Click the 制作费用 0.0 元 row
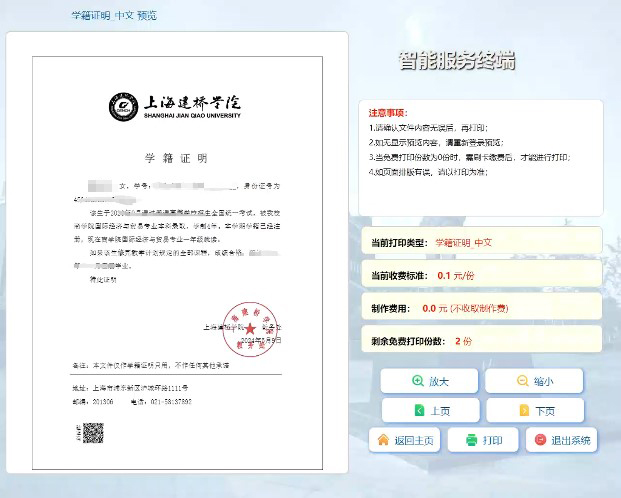This screenshot has width=621, height=498. [x=480, y=308]
